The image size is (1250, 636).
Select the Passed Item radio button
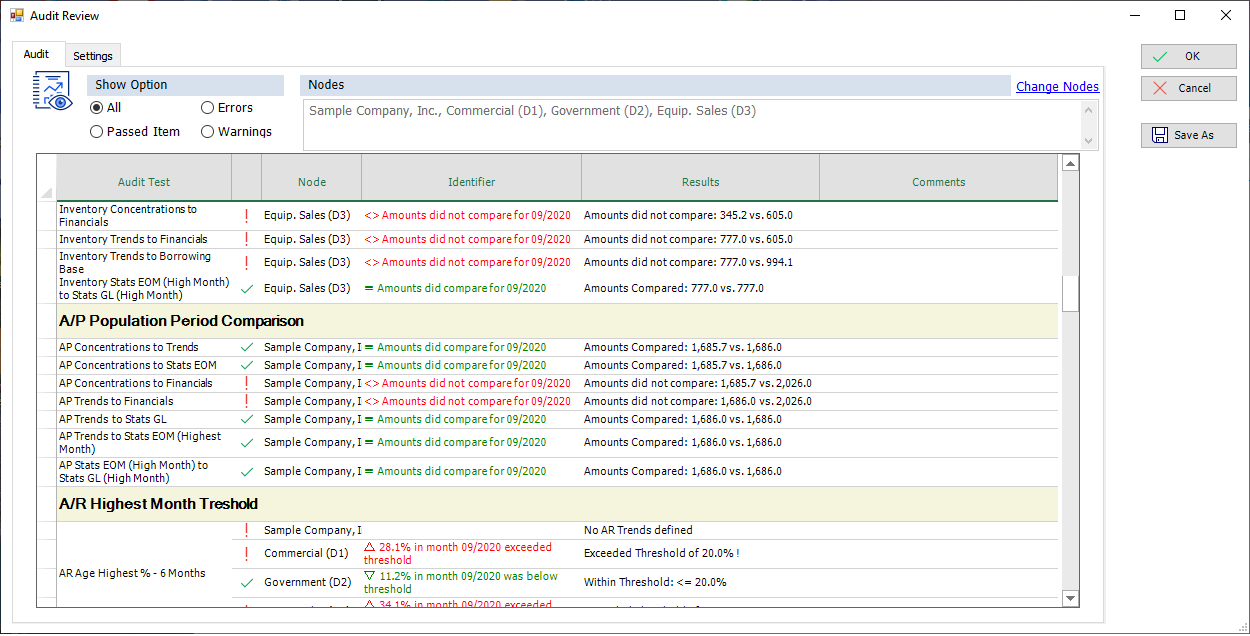97,132
